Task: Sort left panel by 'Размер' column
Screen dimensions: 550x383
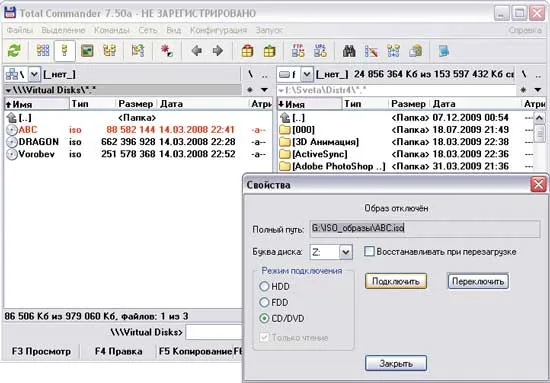Action: (136, 104)
